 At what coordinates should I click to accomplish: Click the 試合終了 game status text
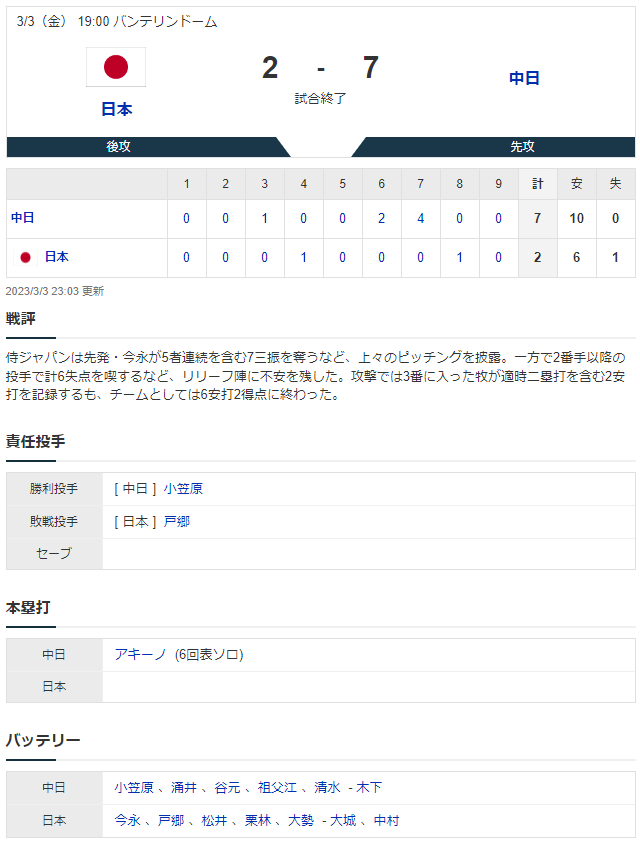coord(320,99)
